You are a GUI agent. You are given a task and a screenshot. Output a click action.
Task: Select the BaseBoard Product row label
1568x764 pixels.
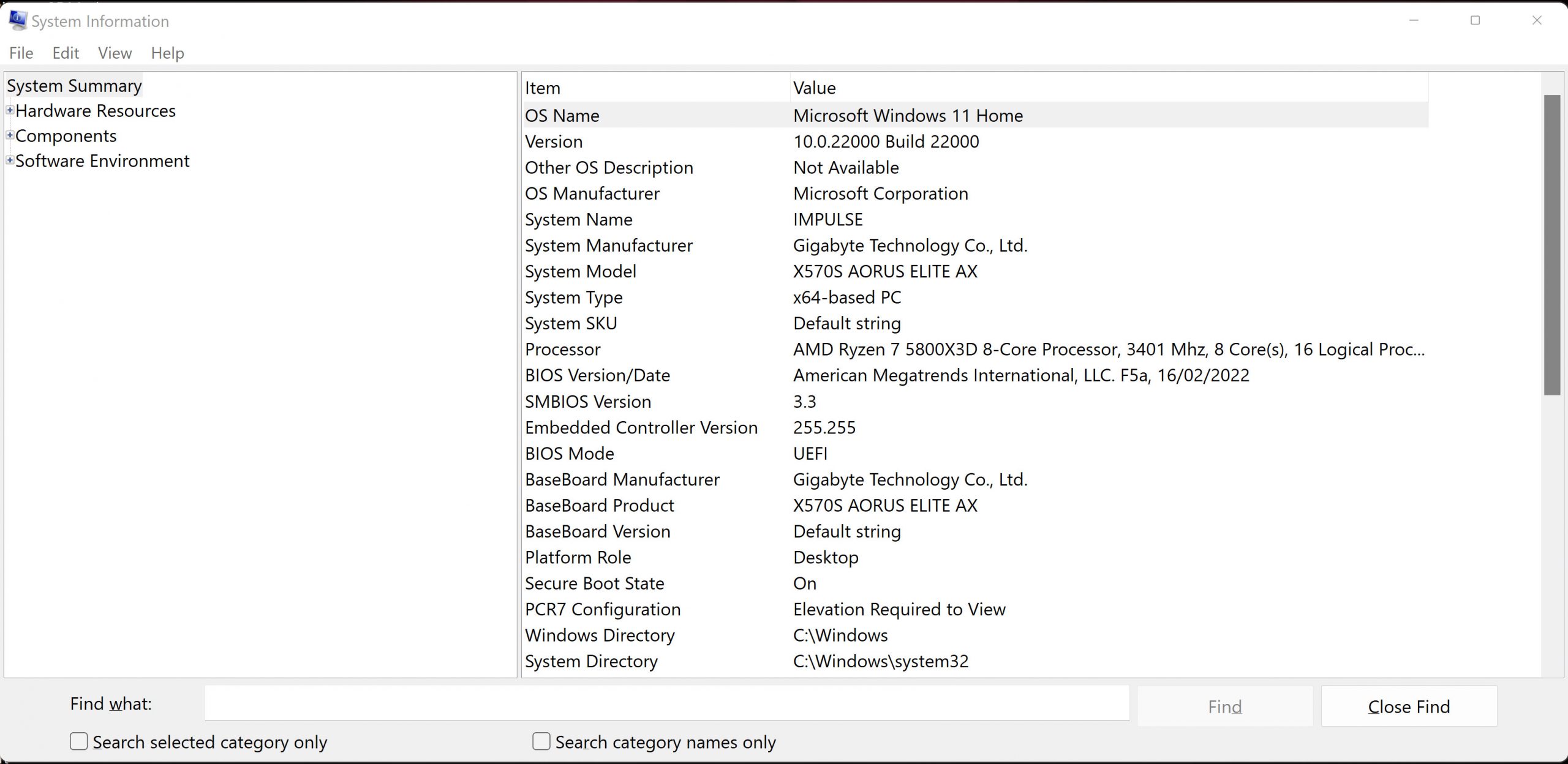[x=599, y=506]
